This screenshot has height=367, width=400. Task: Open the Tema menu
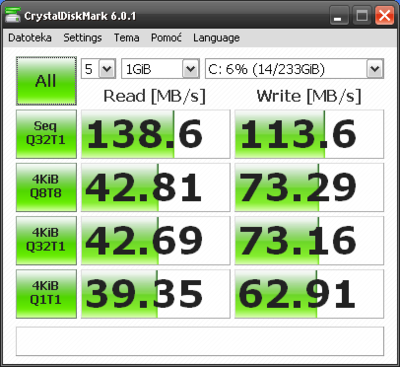(x=126, y=38)
